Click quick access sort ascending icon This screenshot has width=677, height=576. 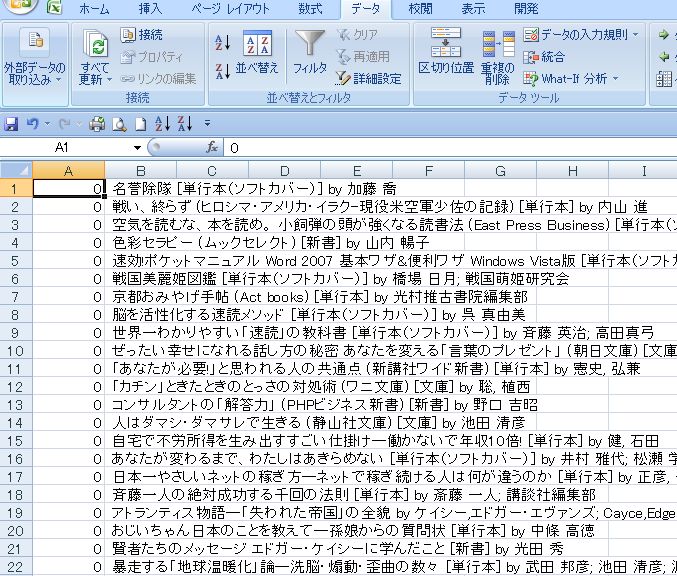point(163,124)
